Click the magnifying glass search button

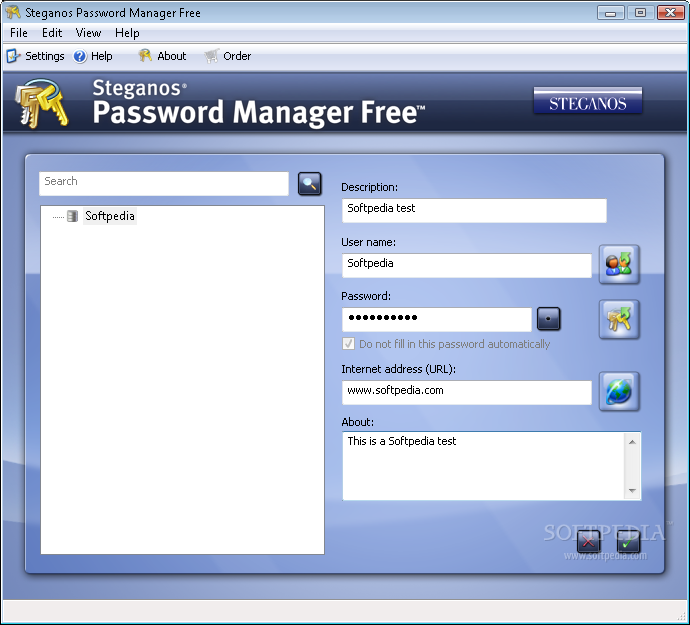pyautogui.click(x=310, y=184)
